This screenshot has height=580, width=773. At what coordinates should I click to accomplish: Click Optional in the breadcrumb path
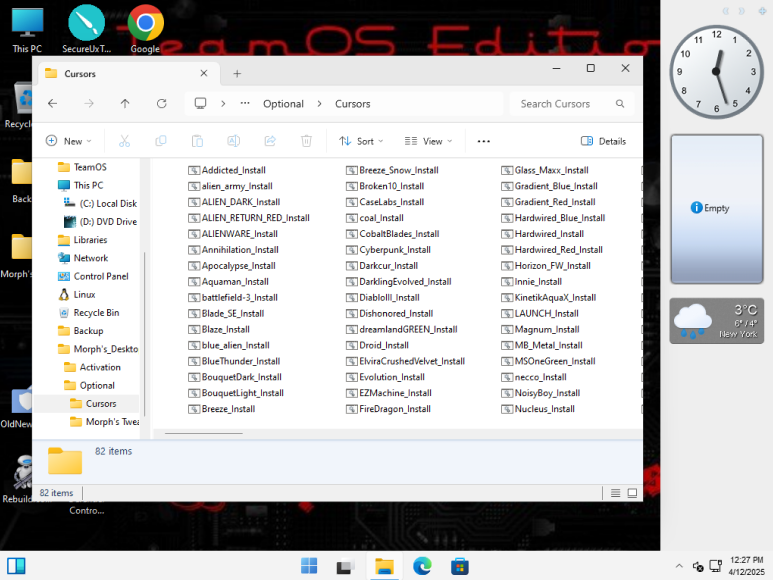click(x=283, y=103)
